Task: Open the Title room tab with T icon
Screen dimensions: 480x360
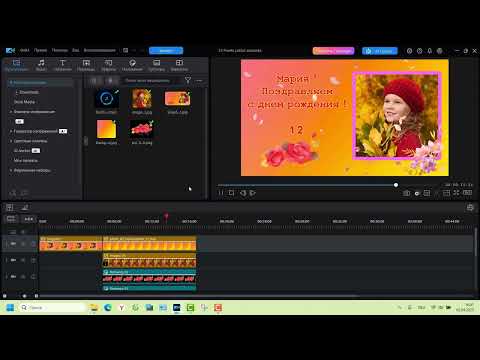Action: pos(63,65)
